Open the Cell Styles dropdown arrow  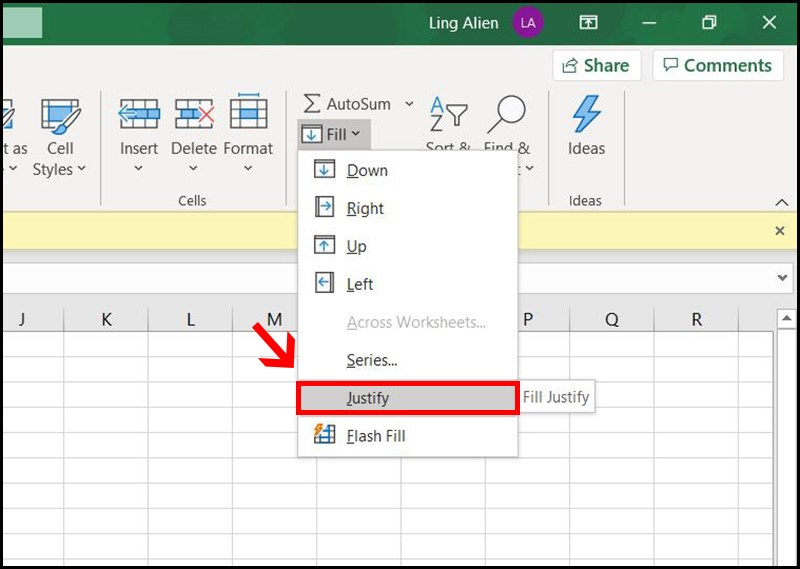coord(82,168)
